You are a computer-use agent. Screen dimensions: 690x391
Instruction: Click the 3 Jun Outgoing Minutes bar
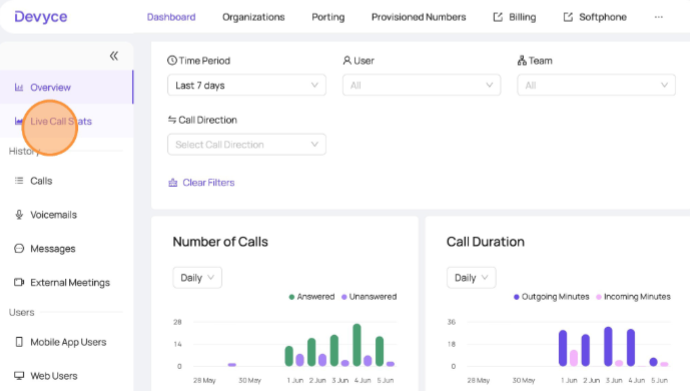coord(608,347)
